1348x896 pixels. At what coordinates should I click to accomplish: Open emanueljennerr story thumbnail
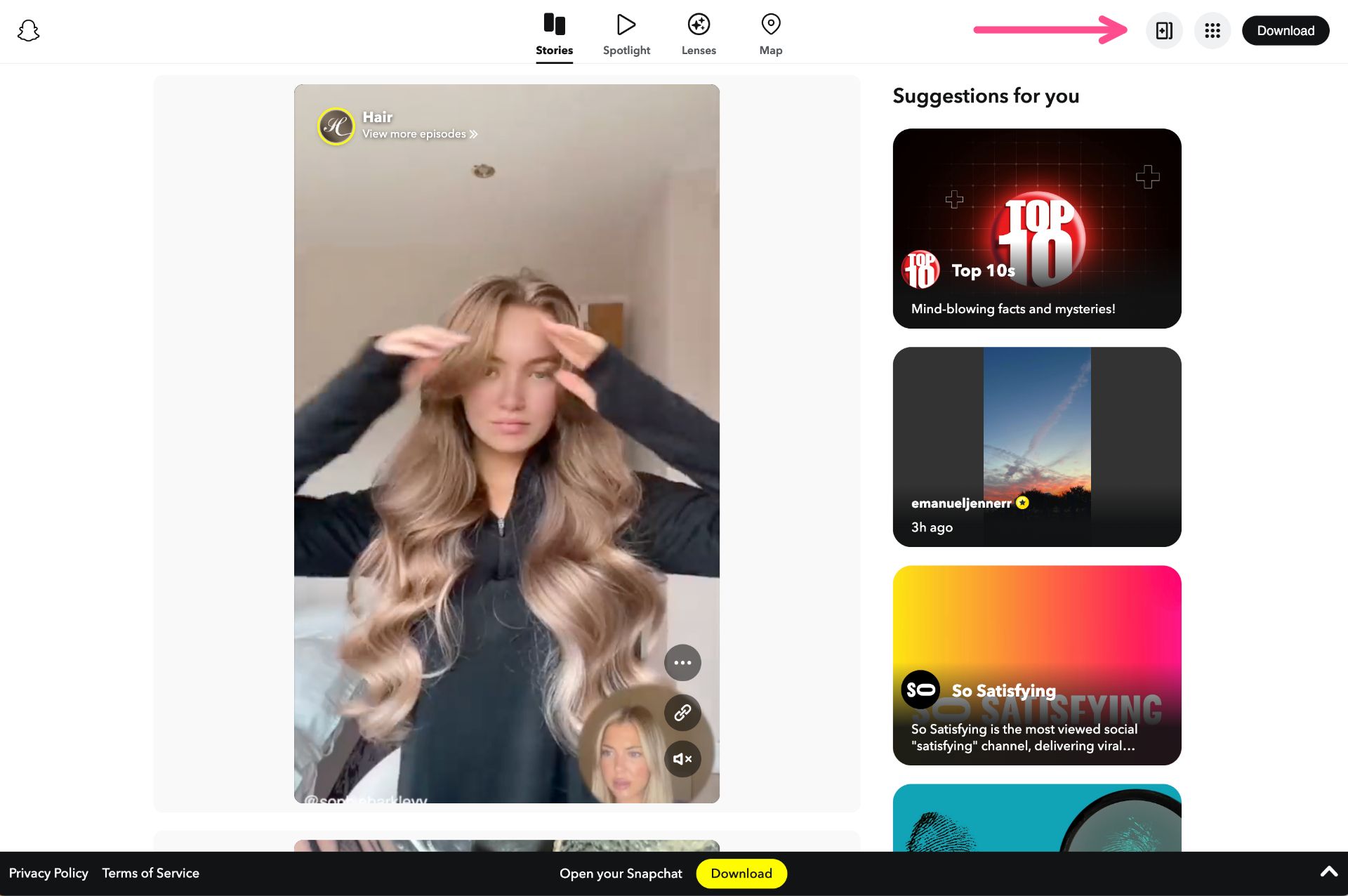point(1036,447)
